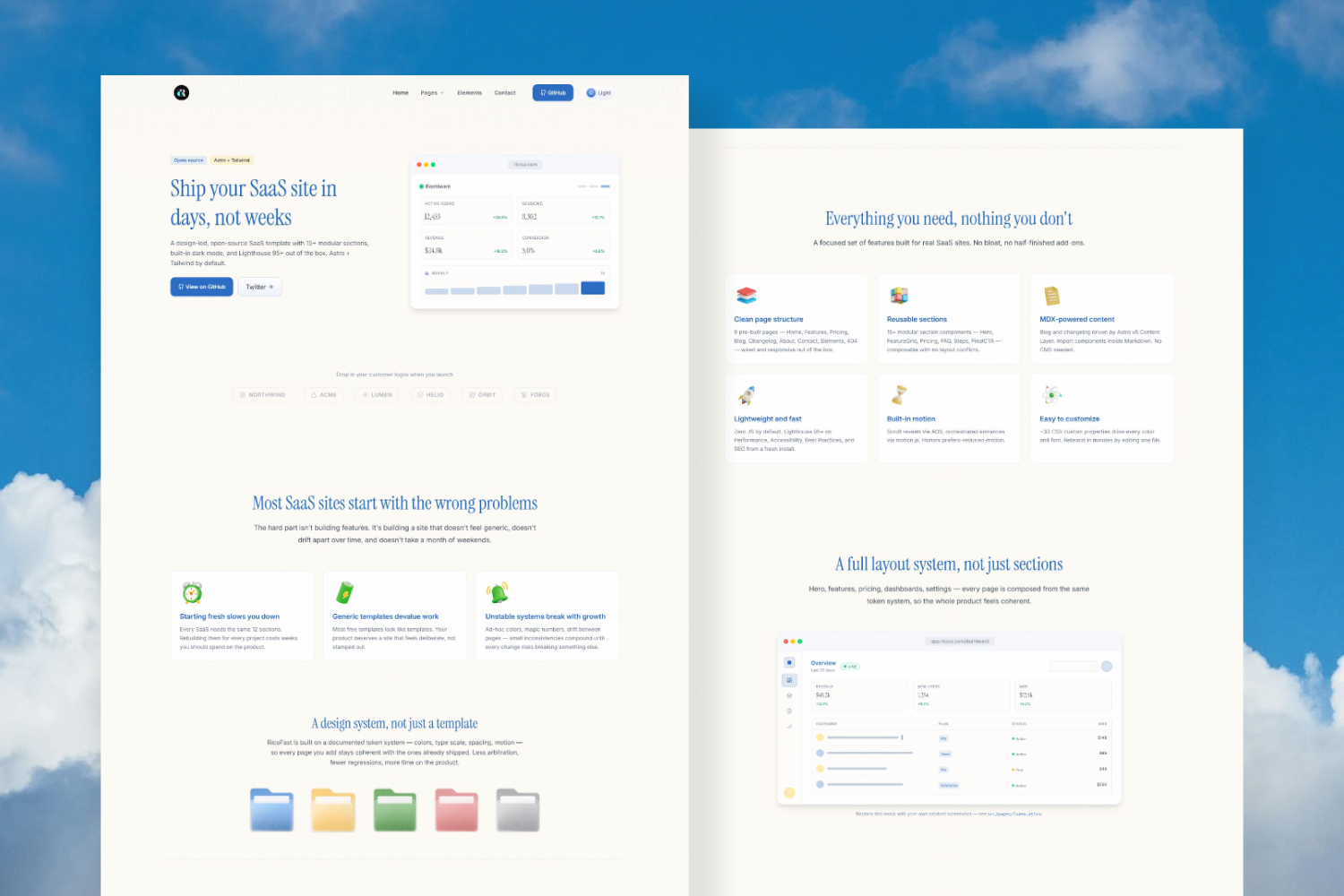The width and height of the screenshot is (1344, 896).
Task: Click the red folder icon
Action: click(456, 810)
